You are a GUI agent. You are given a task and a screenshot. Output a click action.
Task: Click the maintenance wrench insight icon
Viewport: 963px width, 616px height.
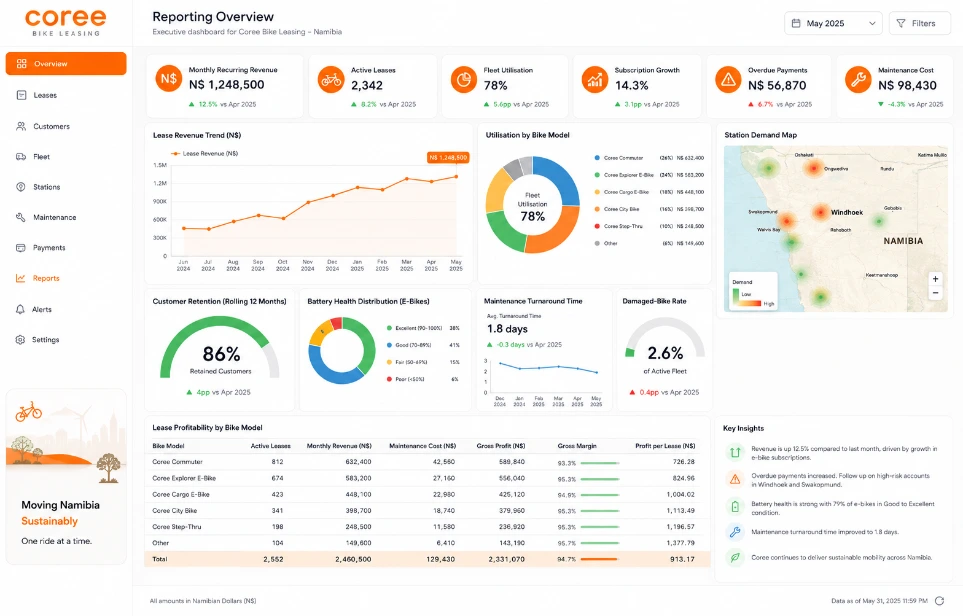tap(735, 532)
